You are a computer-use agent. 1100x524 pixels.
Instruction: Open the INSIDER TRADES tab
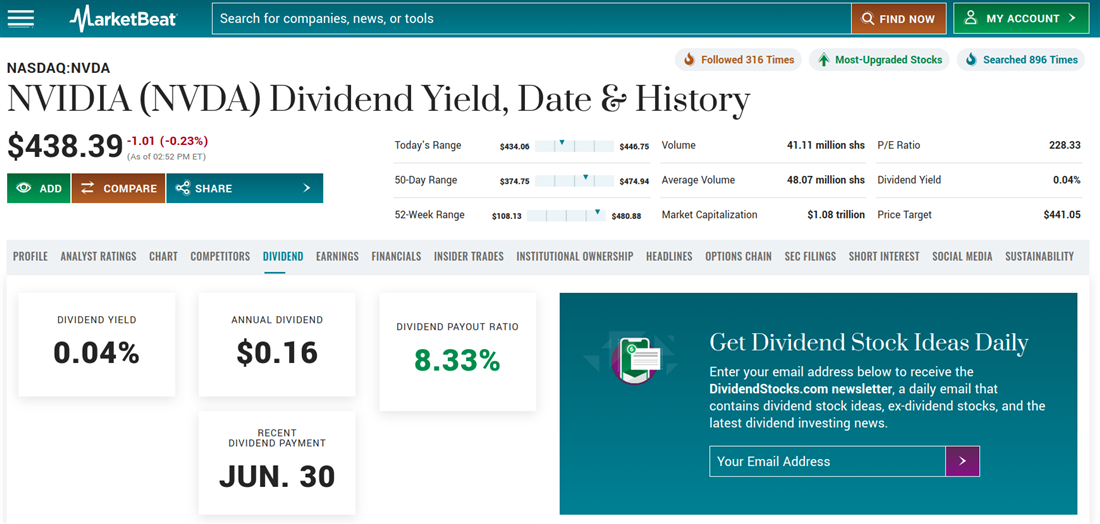point(469,257)
